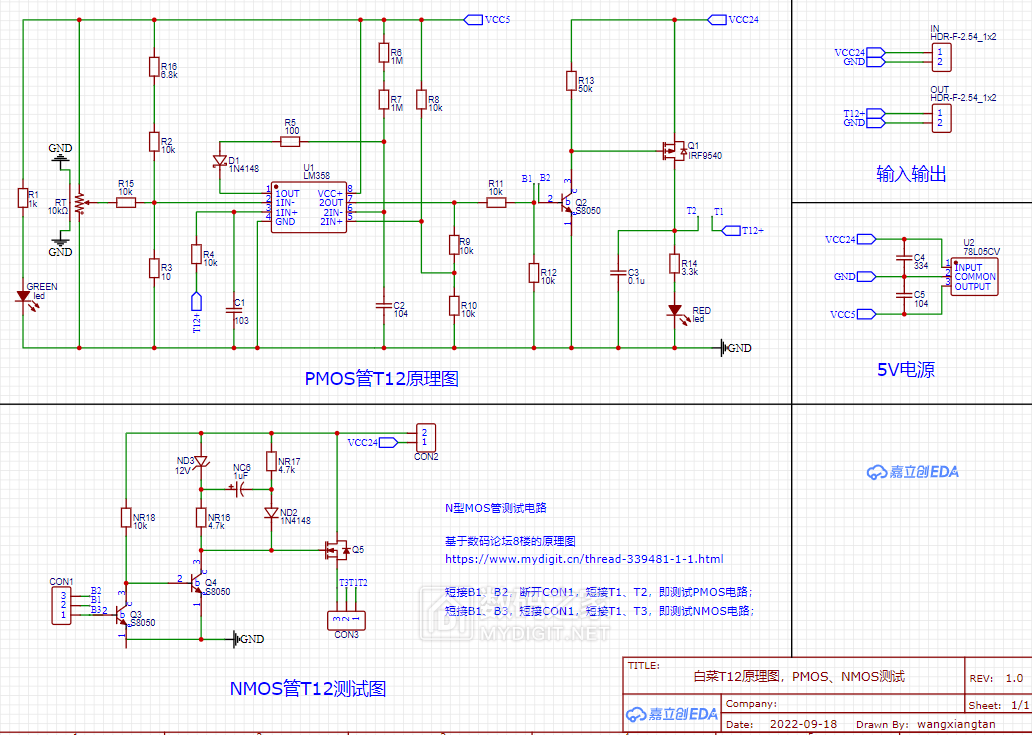Click the RT 10kΩ potentiometer
1032x735 pixels.
point(79,202)
